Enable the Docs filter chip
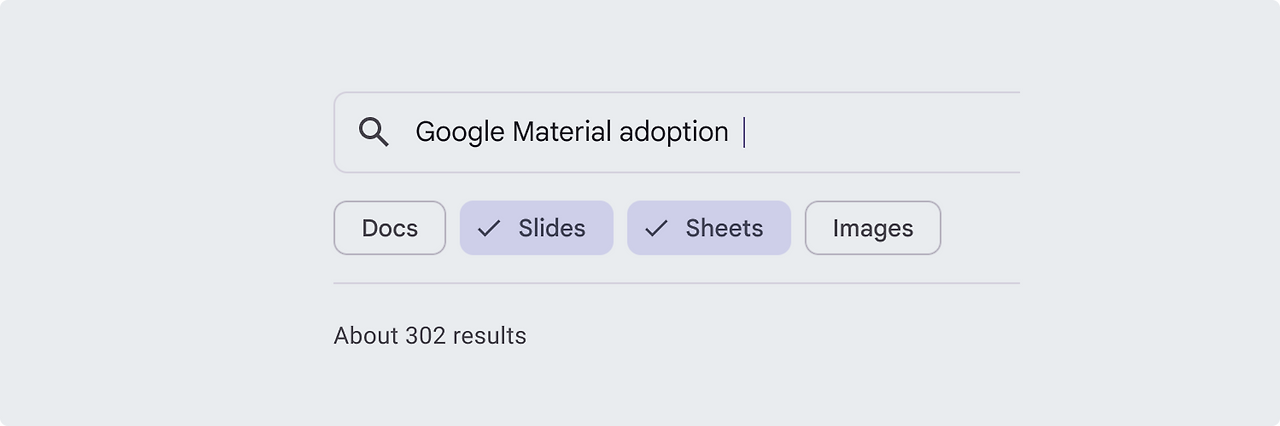This screenshot has height=426, width=1280. (x=390, y=228)
